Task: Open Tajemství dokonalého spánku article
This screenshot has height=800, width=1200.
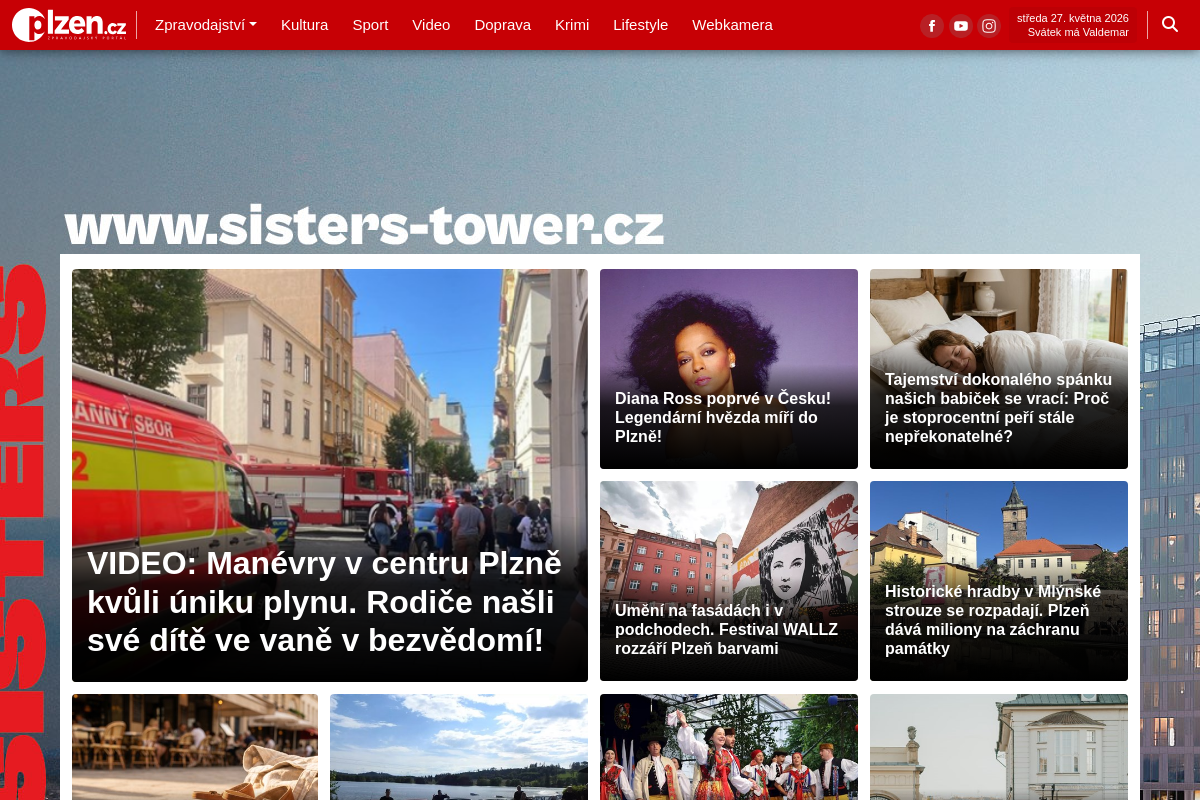Action: click(x=999, y=369)
